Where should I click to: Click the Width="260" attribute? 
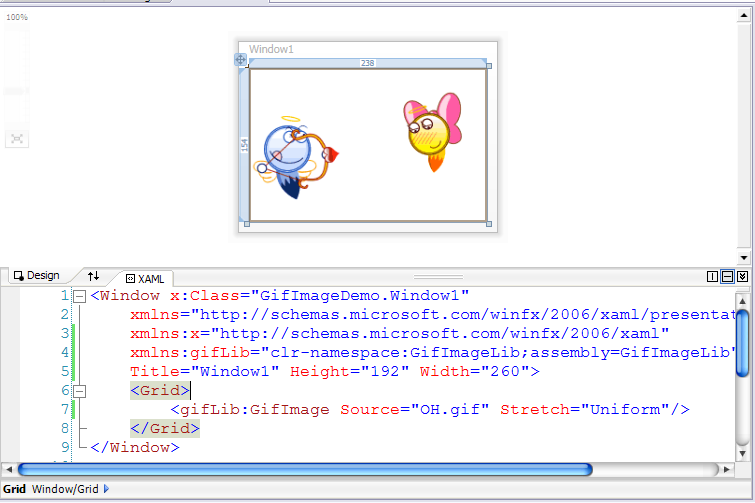point(474,371)
